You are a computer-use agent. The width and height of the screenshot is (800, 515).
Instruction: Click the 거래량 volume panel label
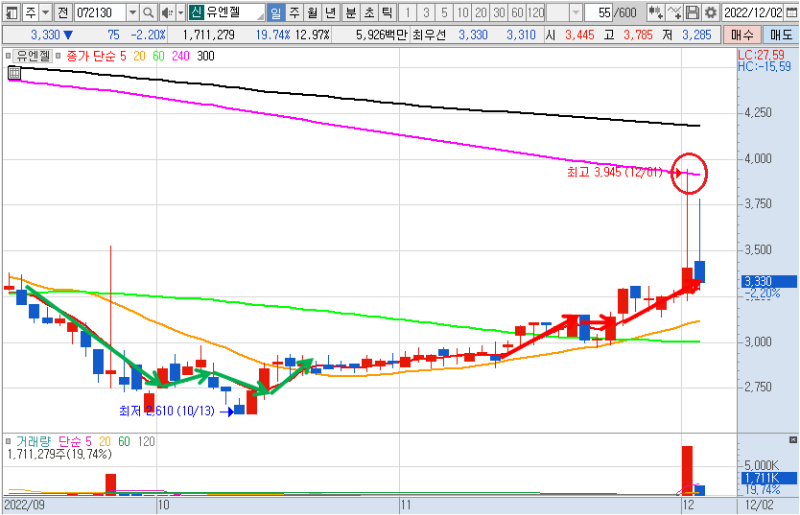click(33, 441)
